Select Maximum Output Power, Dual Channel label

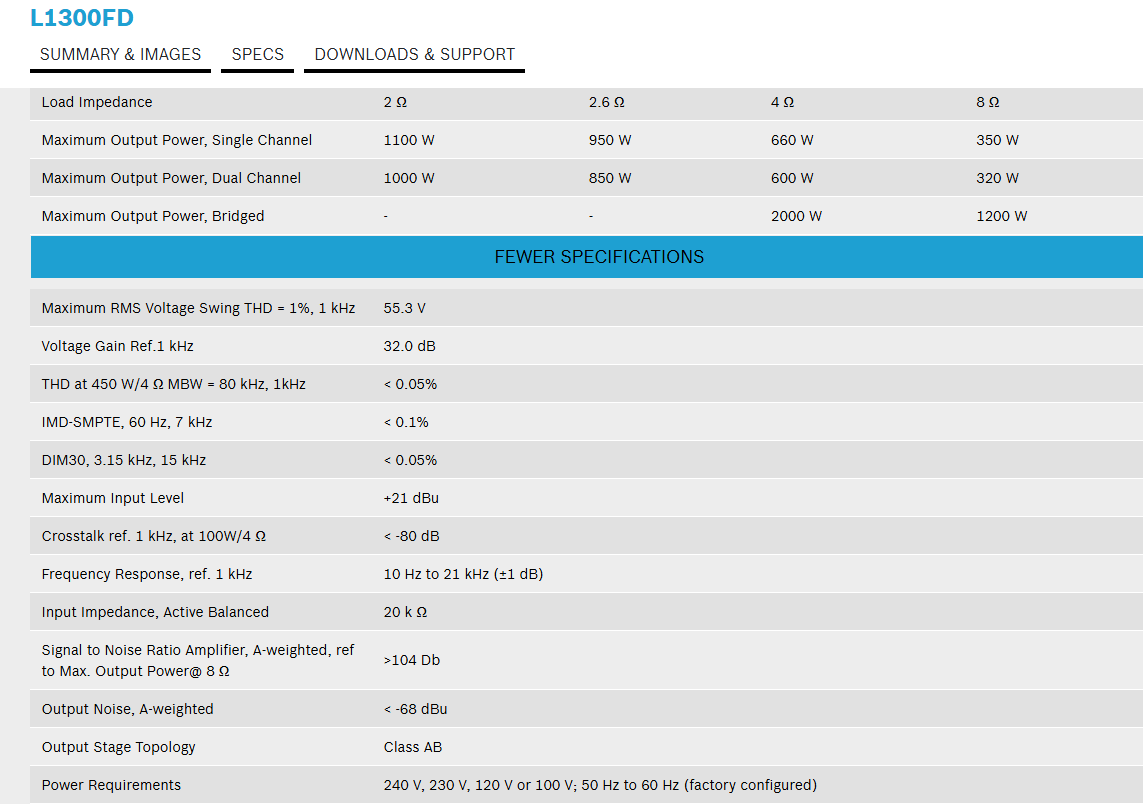(x=171, y=178)
